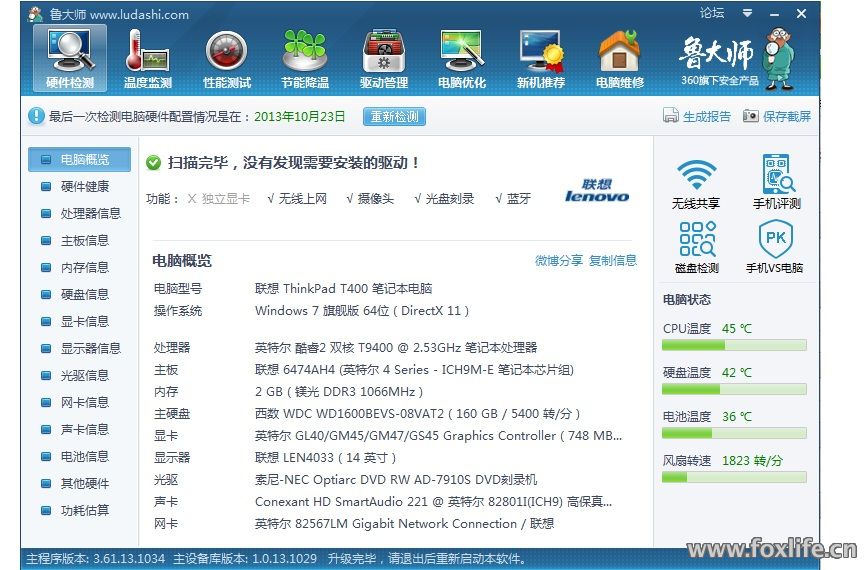Open the 温度监测 temperature monitoring tool

click(147, 58)
